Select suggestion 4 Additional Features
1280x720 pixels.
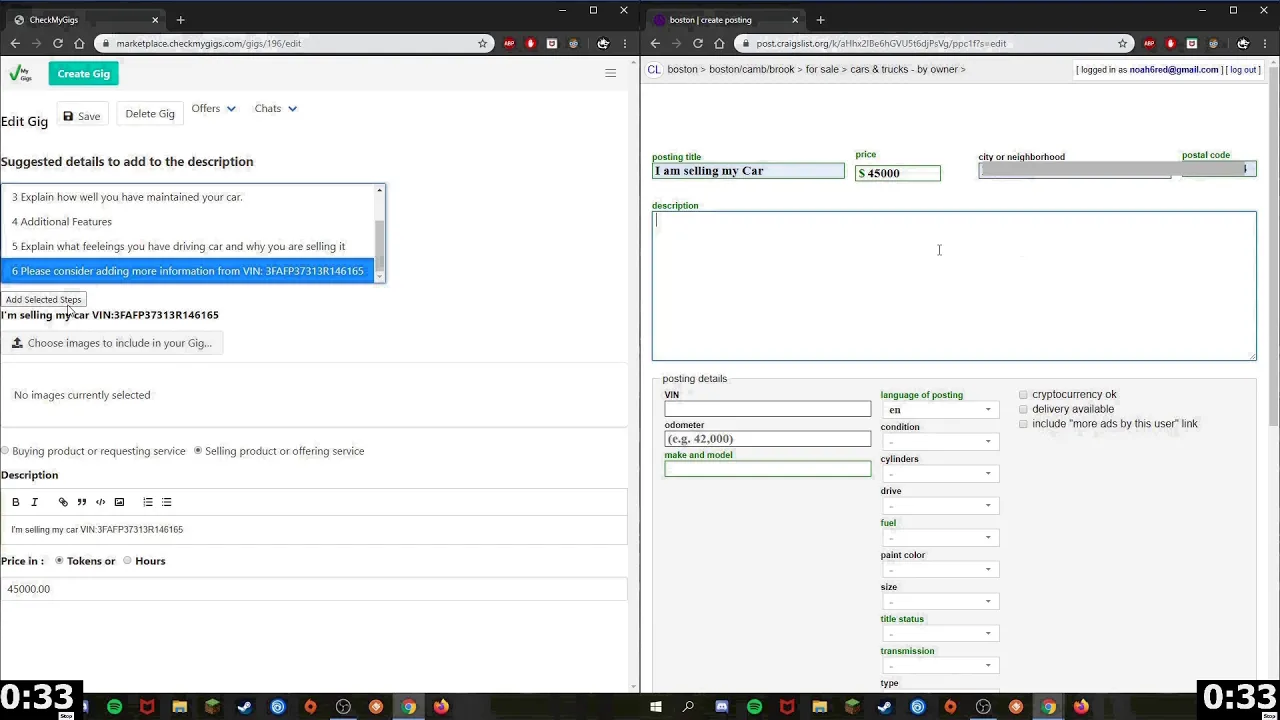coord(188,222)
